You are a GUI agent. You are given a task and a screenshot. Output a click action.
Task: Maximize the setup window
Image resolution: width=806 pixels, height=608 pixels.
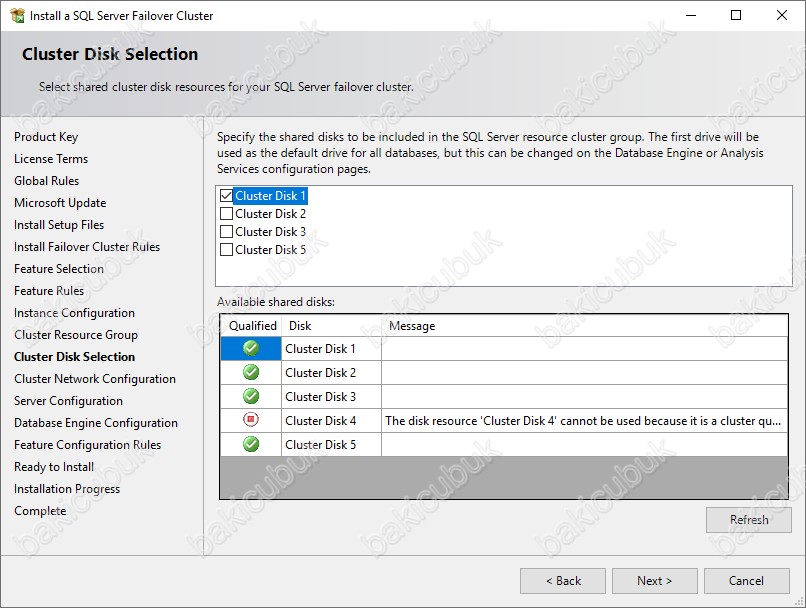click(736, 15)
